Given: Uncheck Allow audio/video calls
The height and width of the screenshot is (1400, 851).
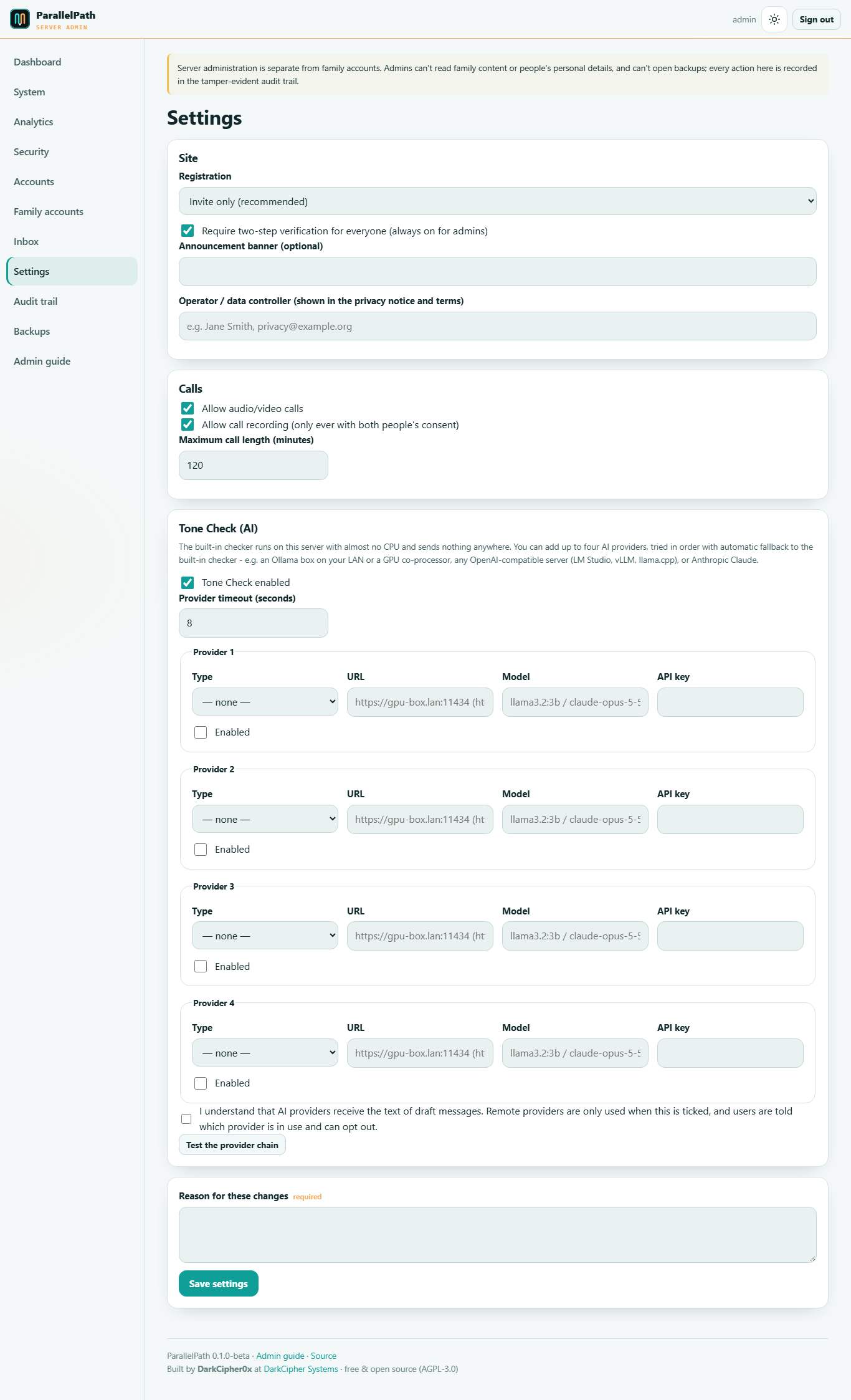Looking at the screenshot, I should pyautogui.click(x=188, y=408).
